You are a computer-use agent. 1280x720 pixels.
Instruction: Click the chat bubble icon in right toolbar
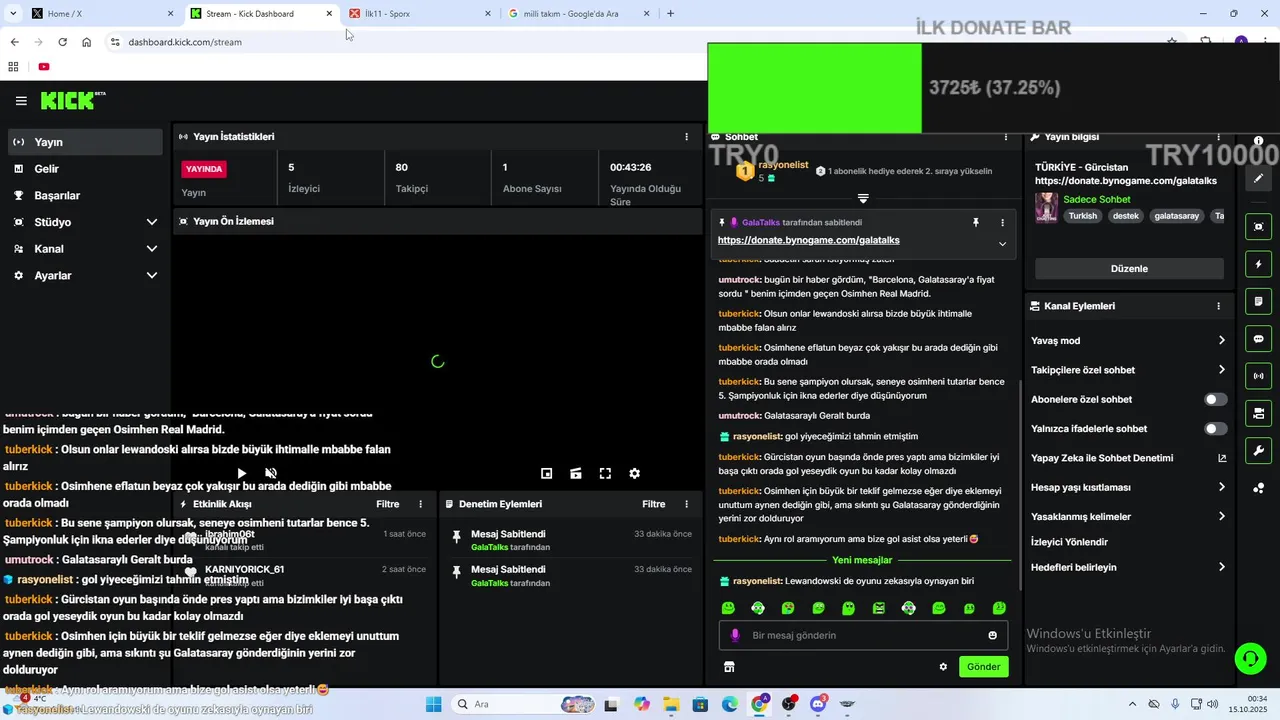[1258, 339]
